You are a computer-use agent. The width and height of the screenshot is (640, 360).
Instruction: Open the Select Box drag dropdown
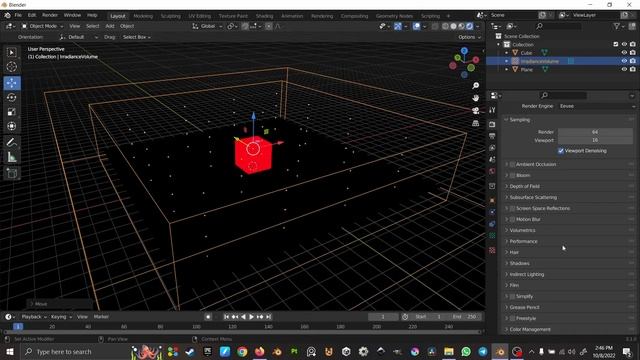137,37
